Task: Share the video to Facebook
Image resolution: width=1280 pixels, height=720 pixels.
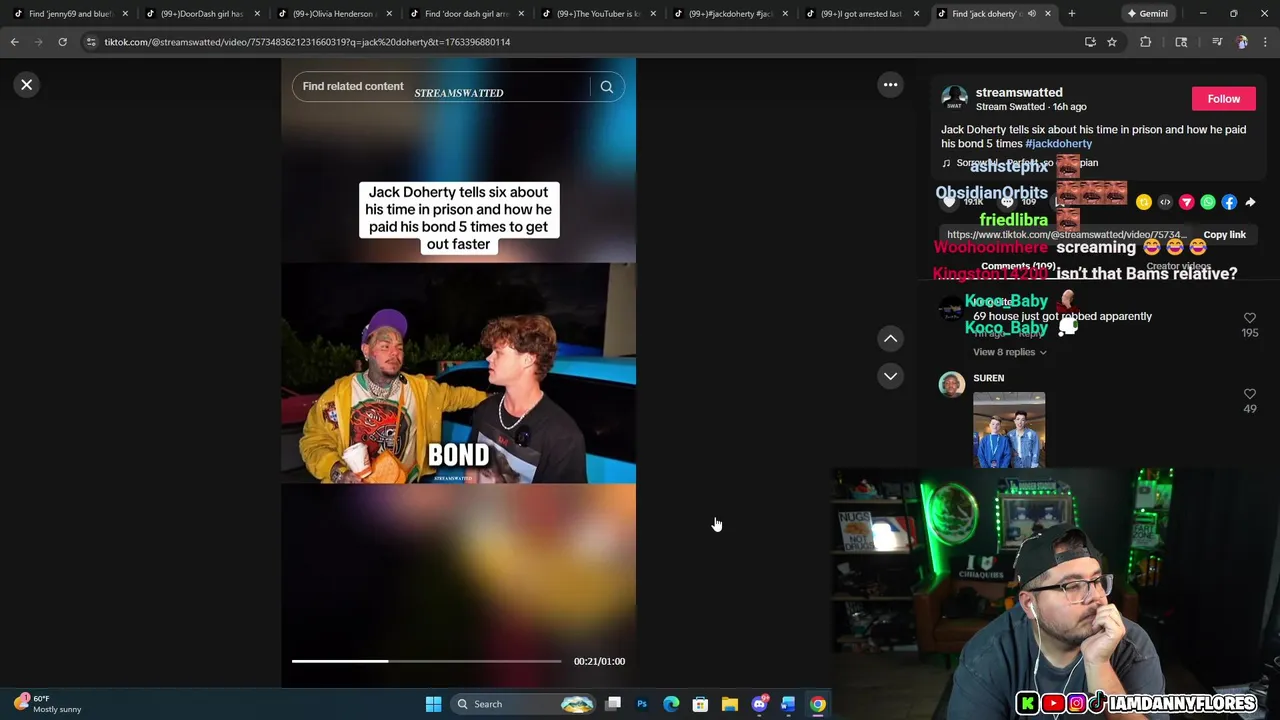Action: coord(1229,202)
